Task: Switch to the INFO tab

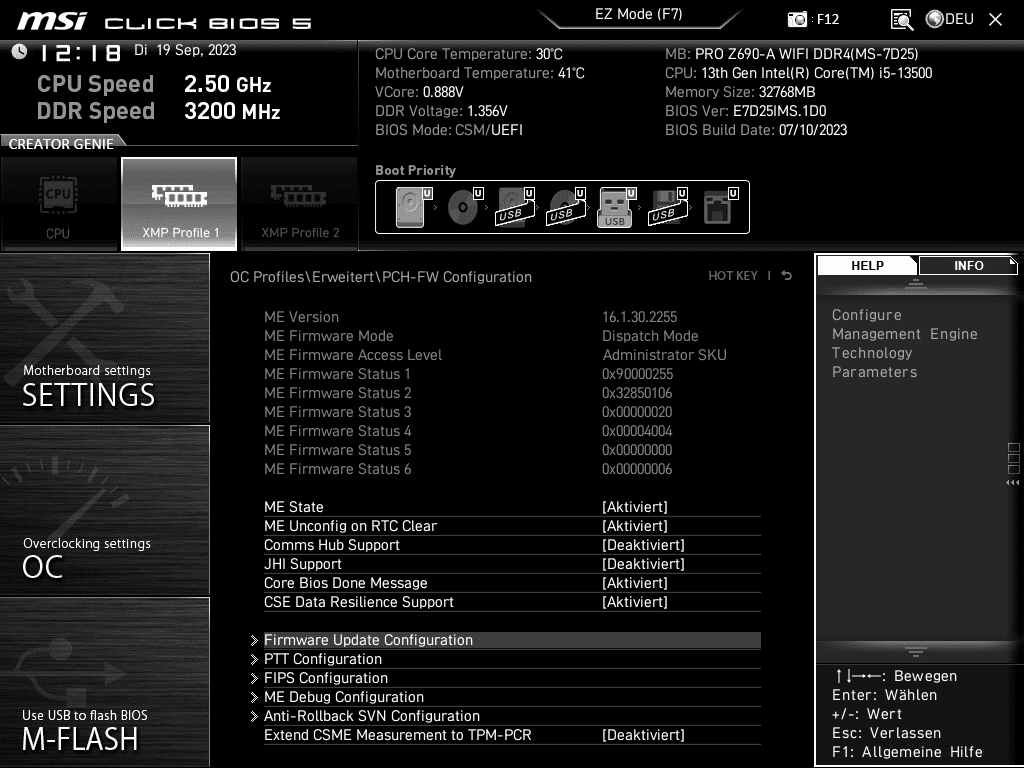Action: point(968,266)
